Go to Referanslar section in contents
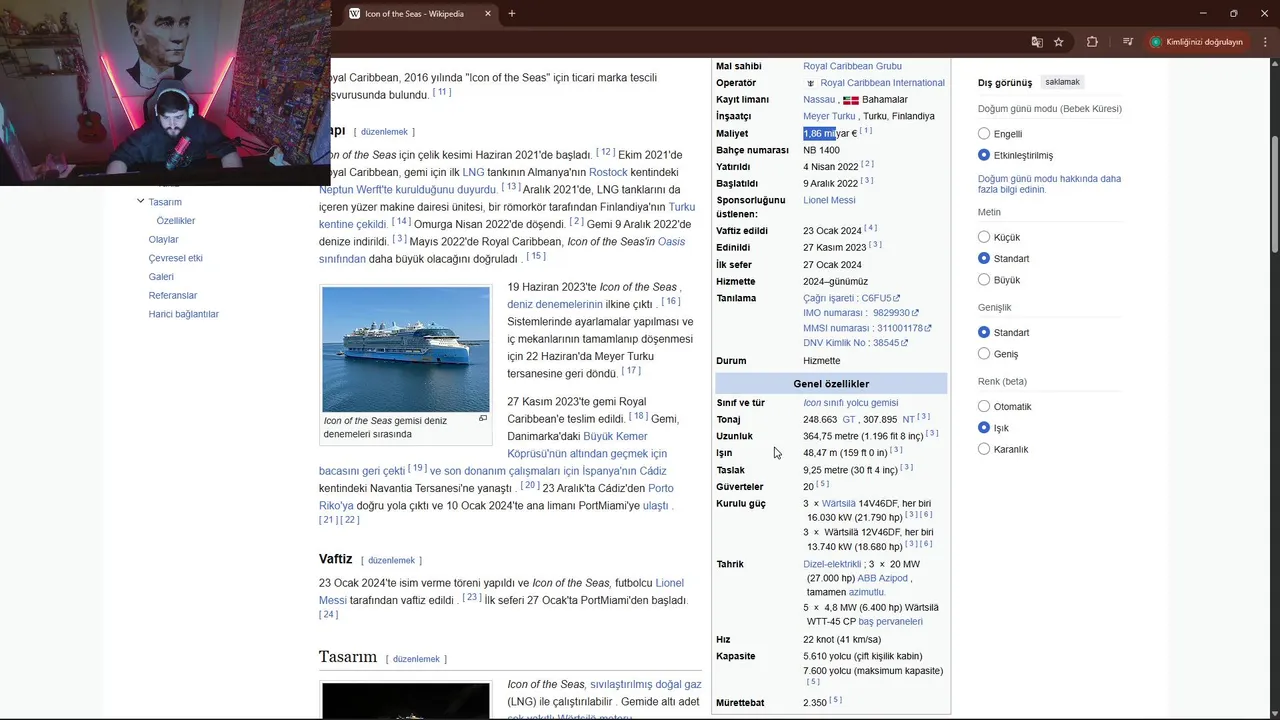Screen dimensions: 1280x720 173,296
